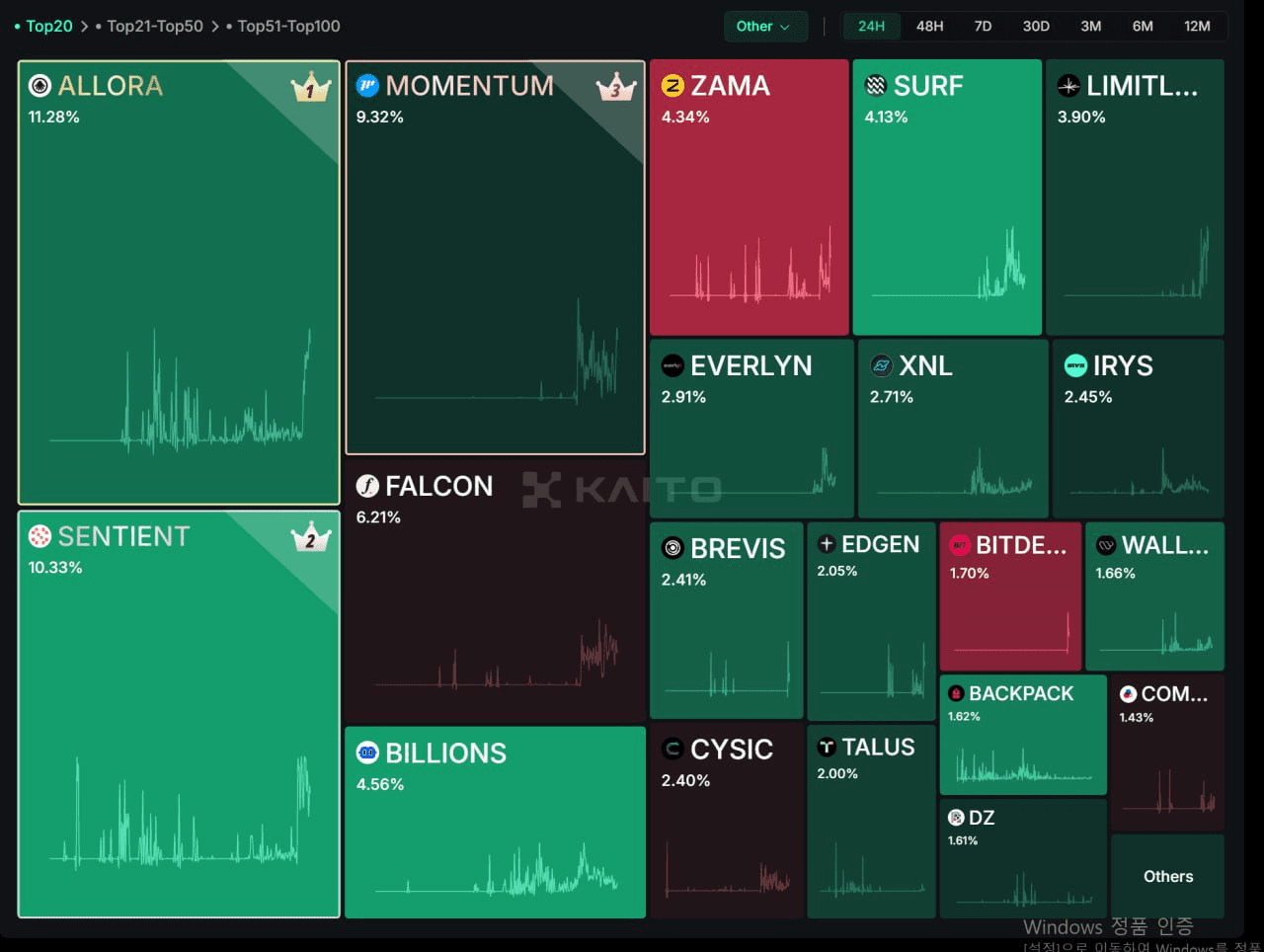
Task: Select the 24H timeframe
Action: click(871, 27)
